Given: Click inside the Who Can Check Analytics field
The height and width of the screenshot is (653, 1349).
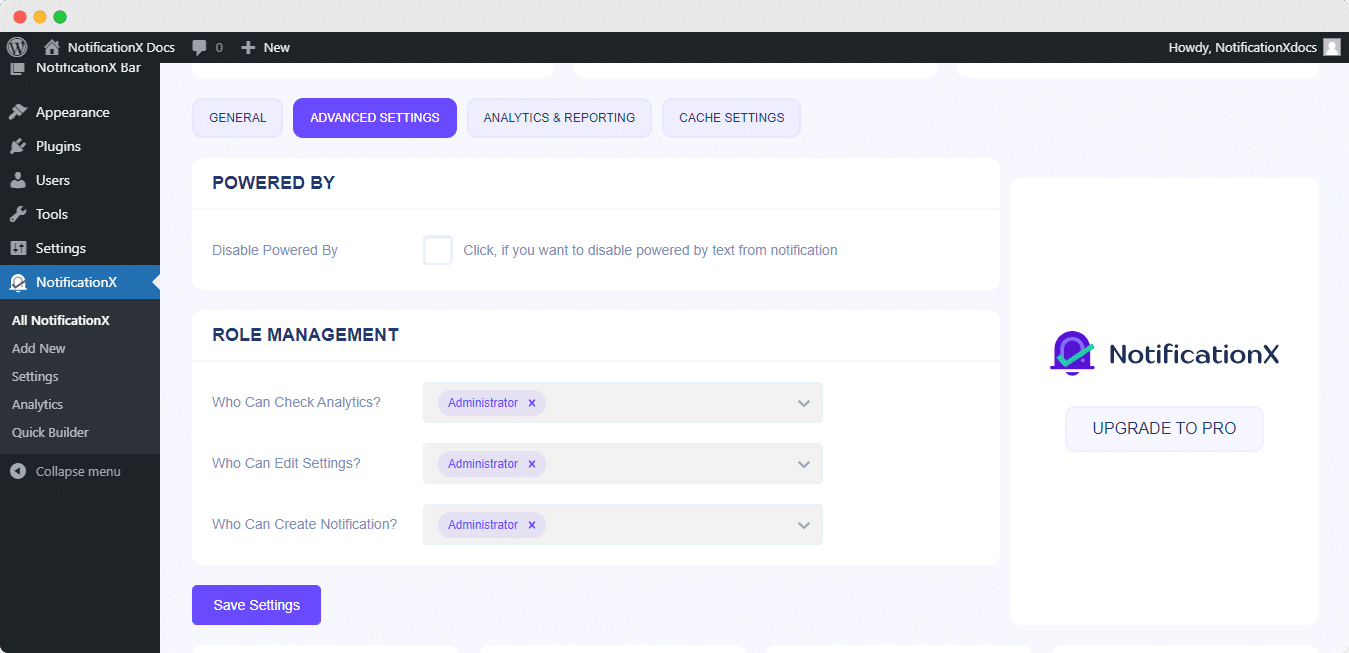Looking at the screenshot, I should 623,403.
